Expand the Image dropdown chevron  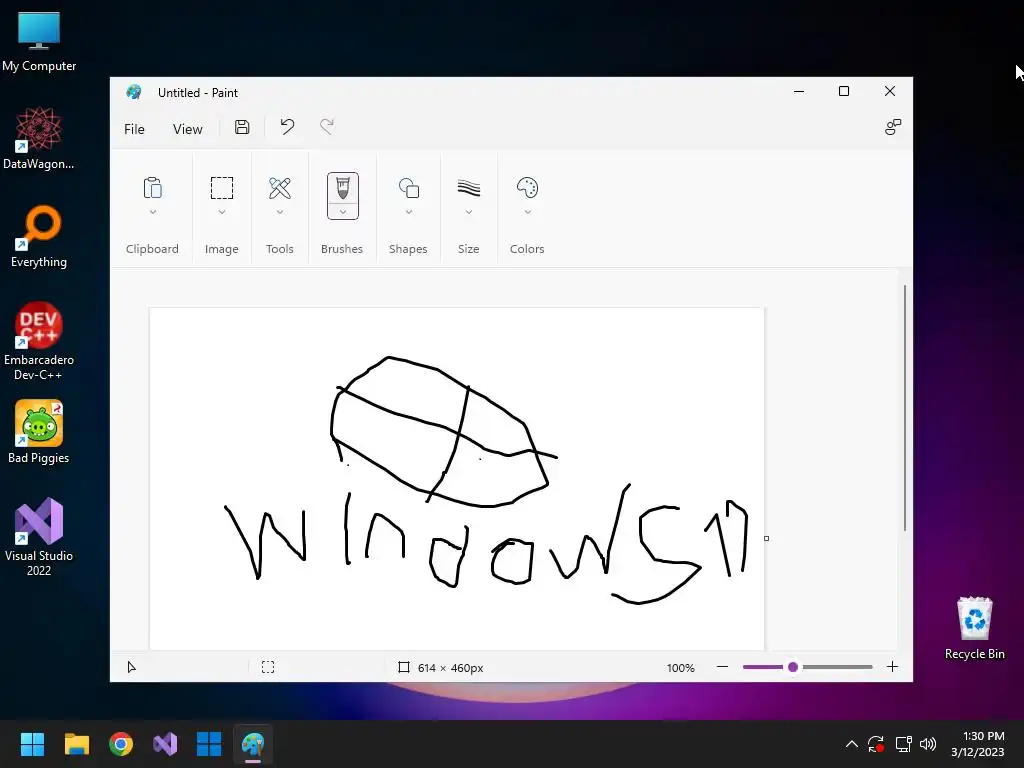[221, 212]
